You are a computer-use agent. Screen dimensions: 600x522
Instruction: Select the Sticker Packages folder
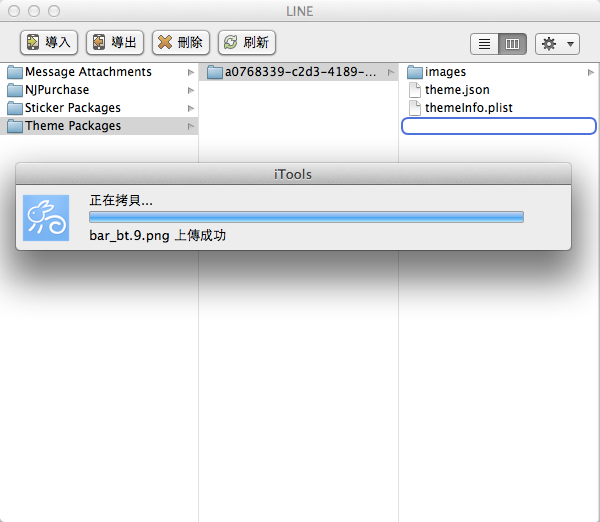[x=99, y=108]
